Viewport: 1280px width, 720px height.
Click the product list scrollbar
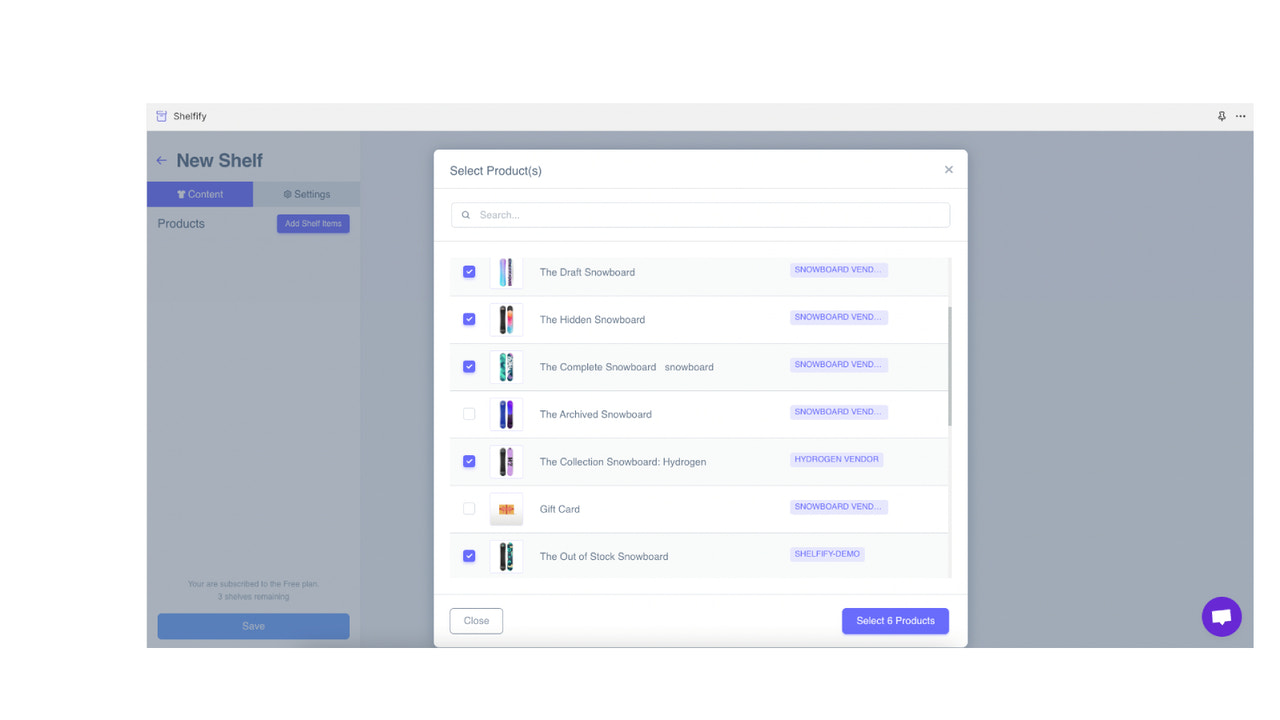pos(949,366)
